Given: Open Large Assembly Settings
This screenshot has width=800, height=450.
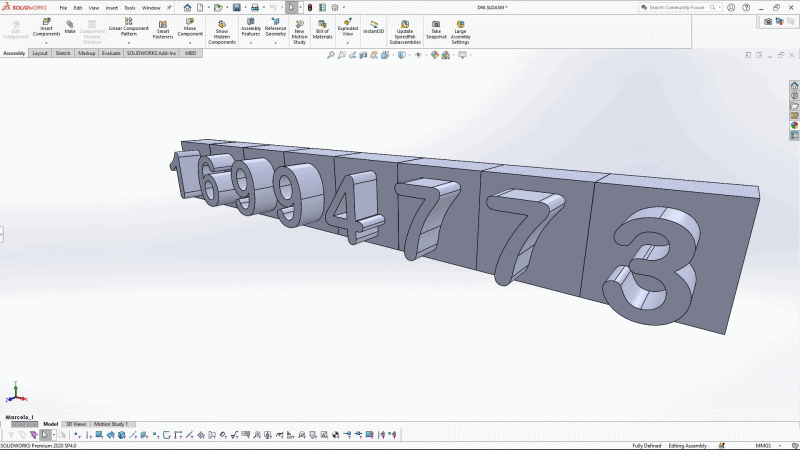Looking at the screenshot, I should point(460,33).
